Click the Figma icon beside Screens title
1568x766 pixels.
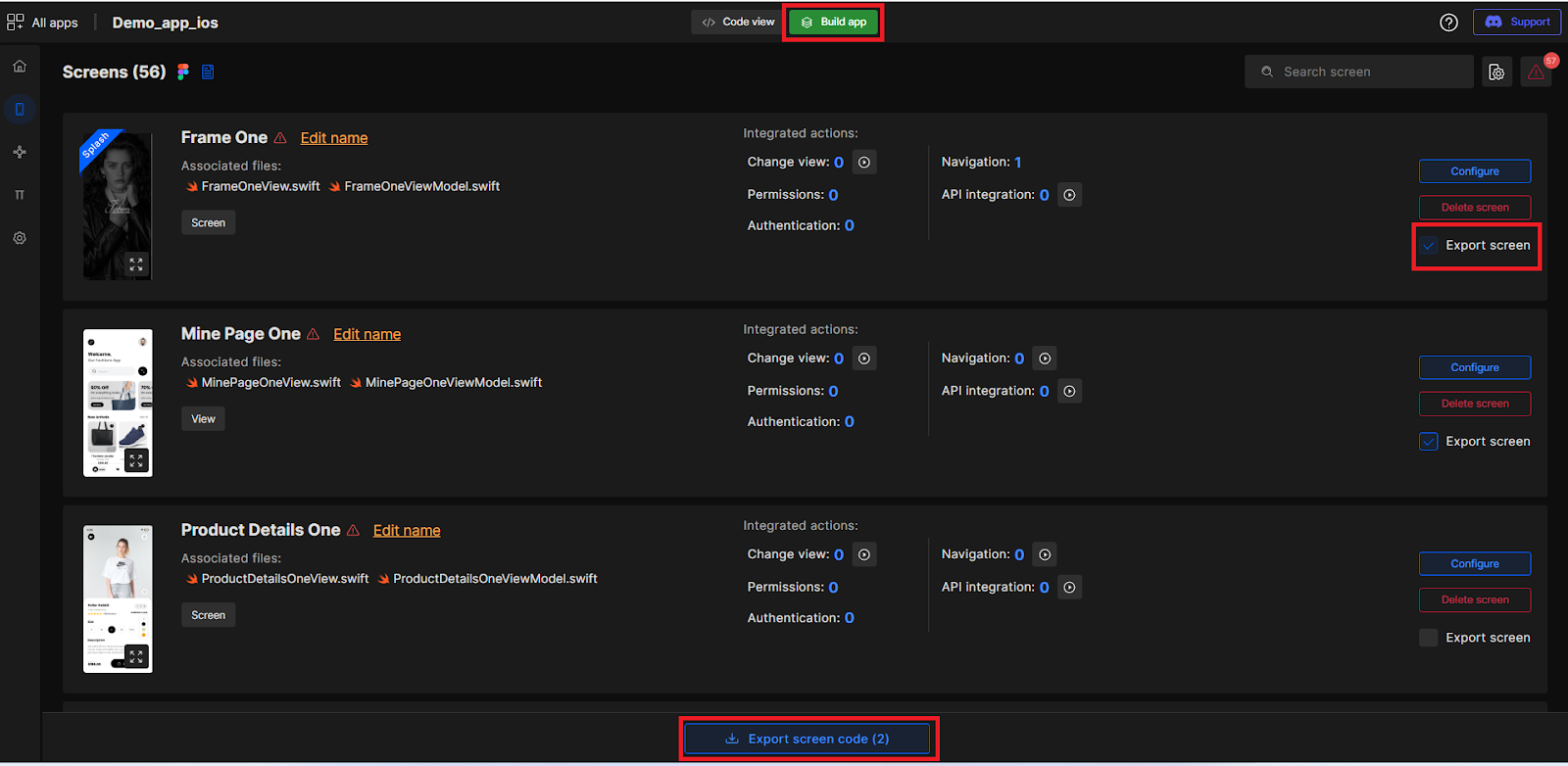pos(183,72)
